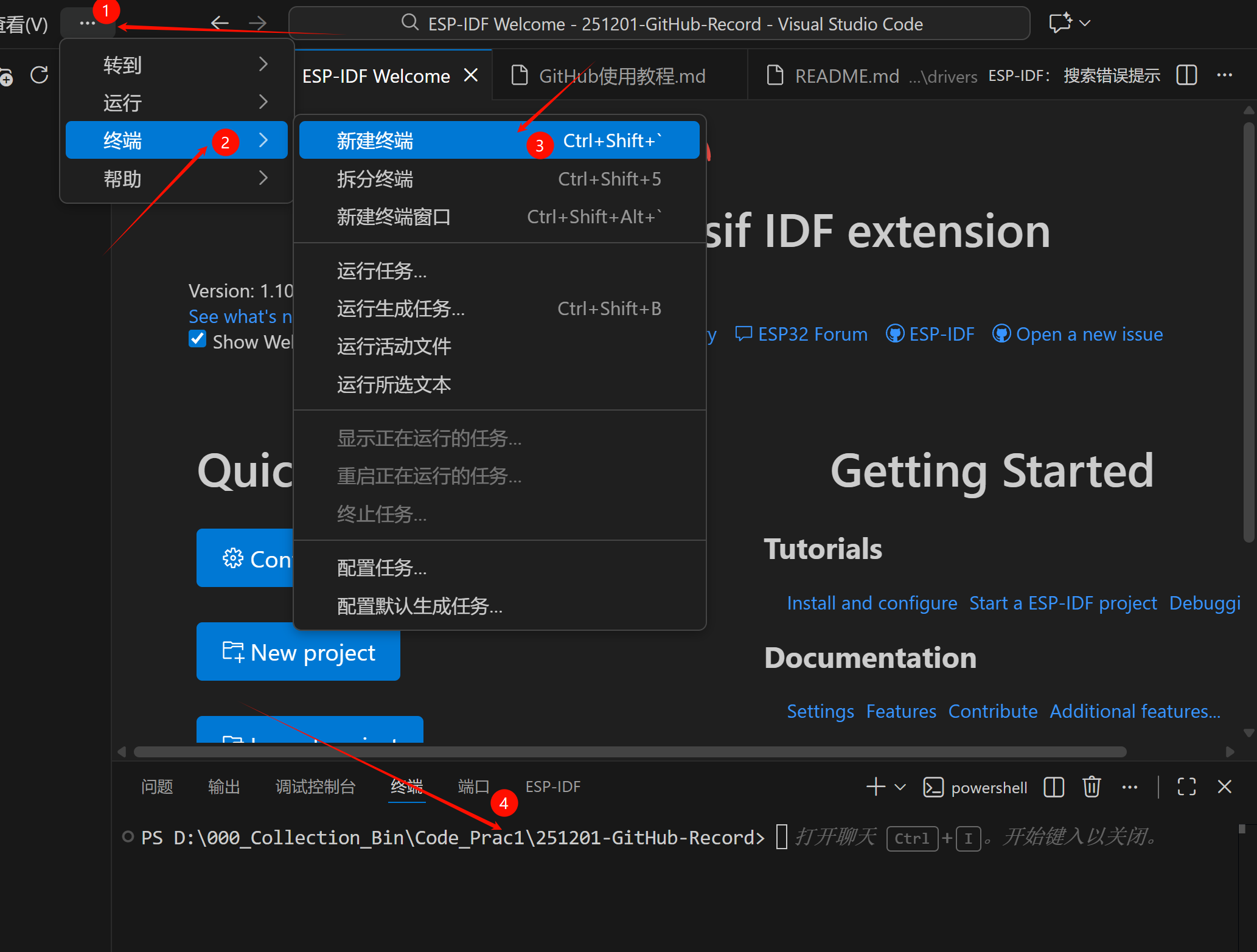Maximize the terminal panel size
The height and width of the screenshot is (952, 1257).
coord(1186,787)
